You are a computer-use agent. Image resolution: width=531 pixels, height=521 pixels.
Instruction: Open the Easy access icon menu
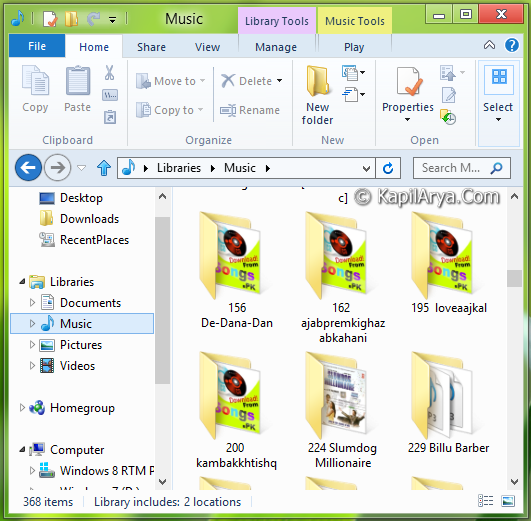click(353, 95)
